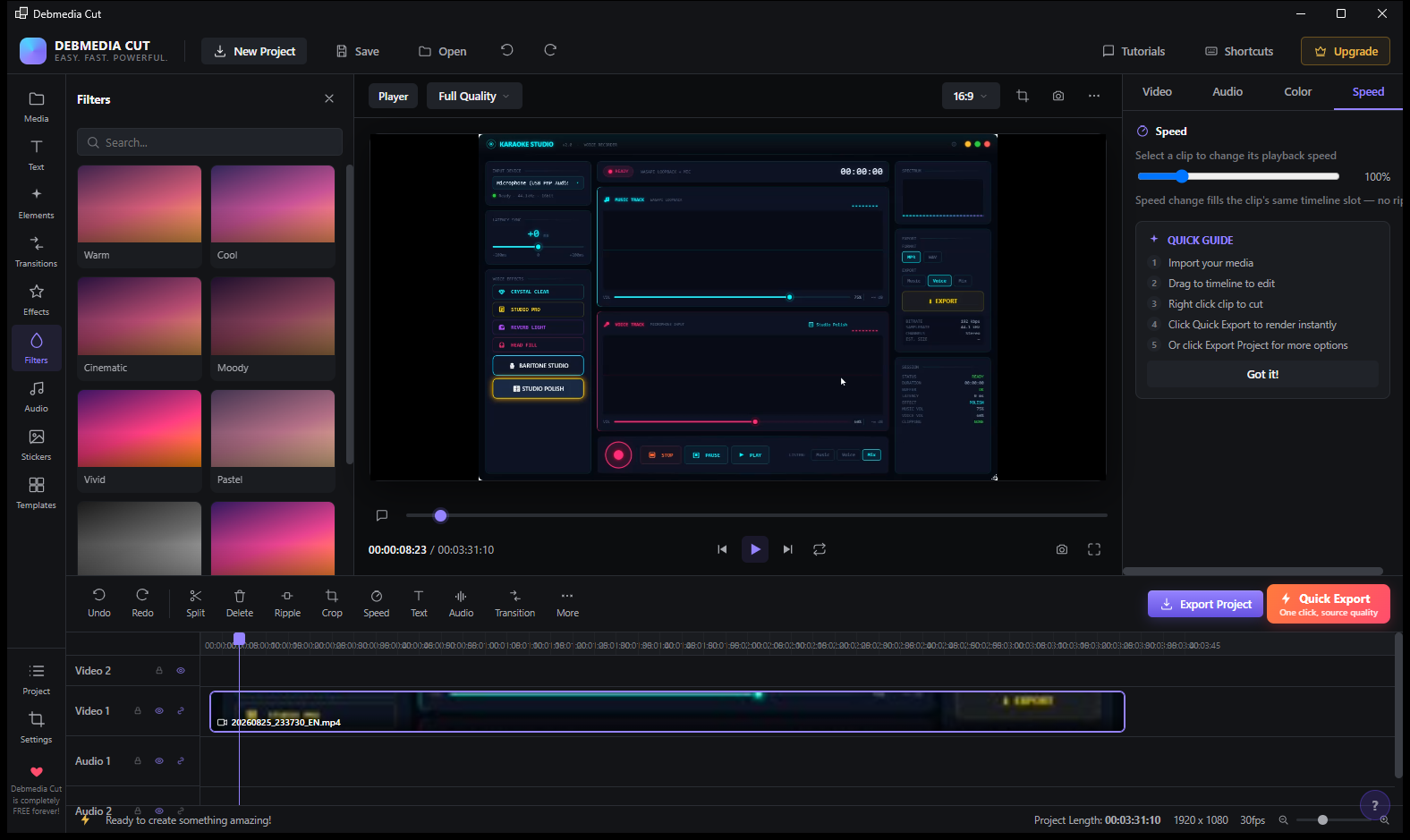Click the Redo button in timeline toolbar
The width and height of the screenshot is (1410, 840).
(142, 603)
